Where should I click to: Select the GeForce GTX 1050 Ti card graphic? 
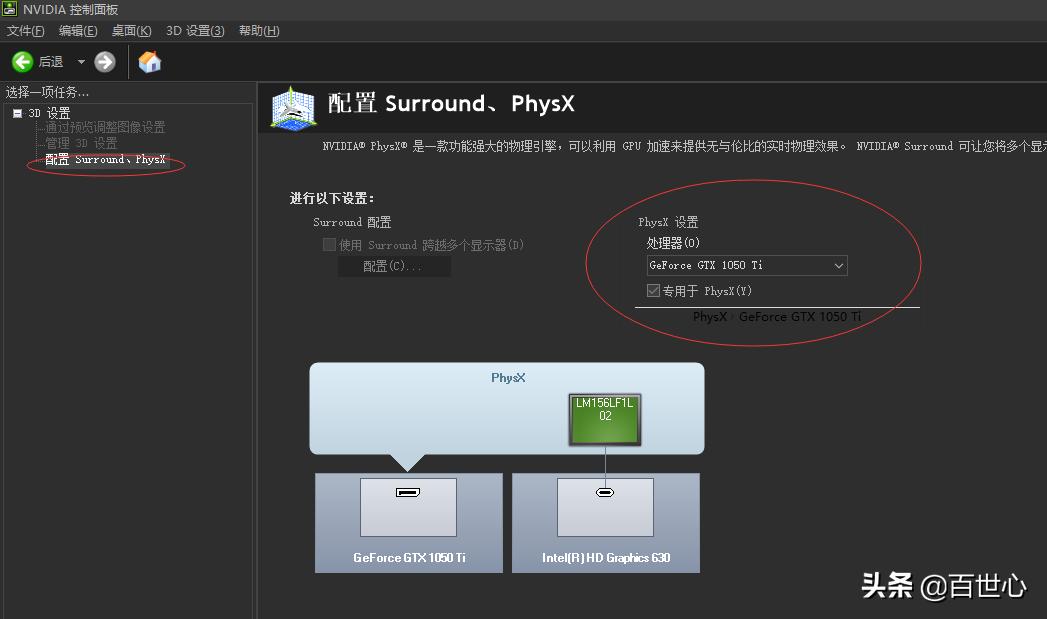tap(408, 522)
